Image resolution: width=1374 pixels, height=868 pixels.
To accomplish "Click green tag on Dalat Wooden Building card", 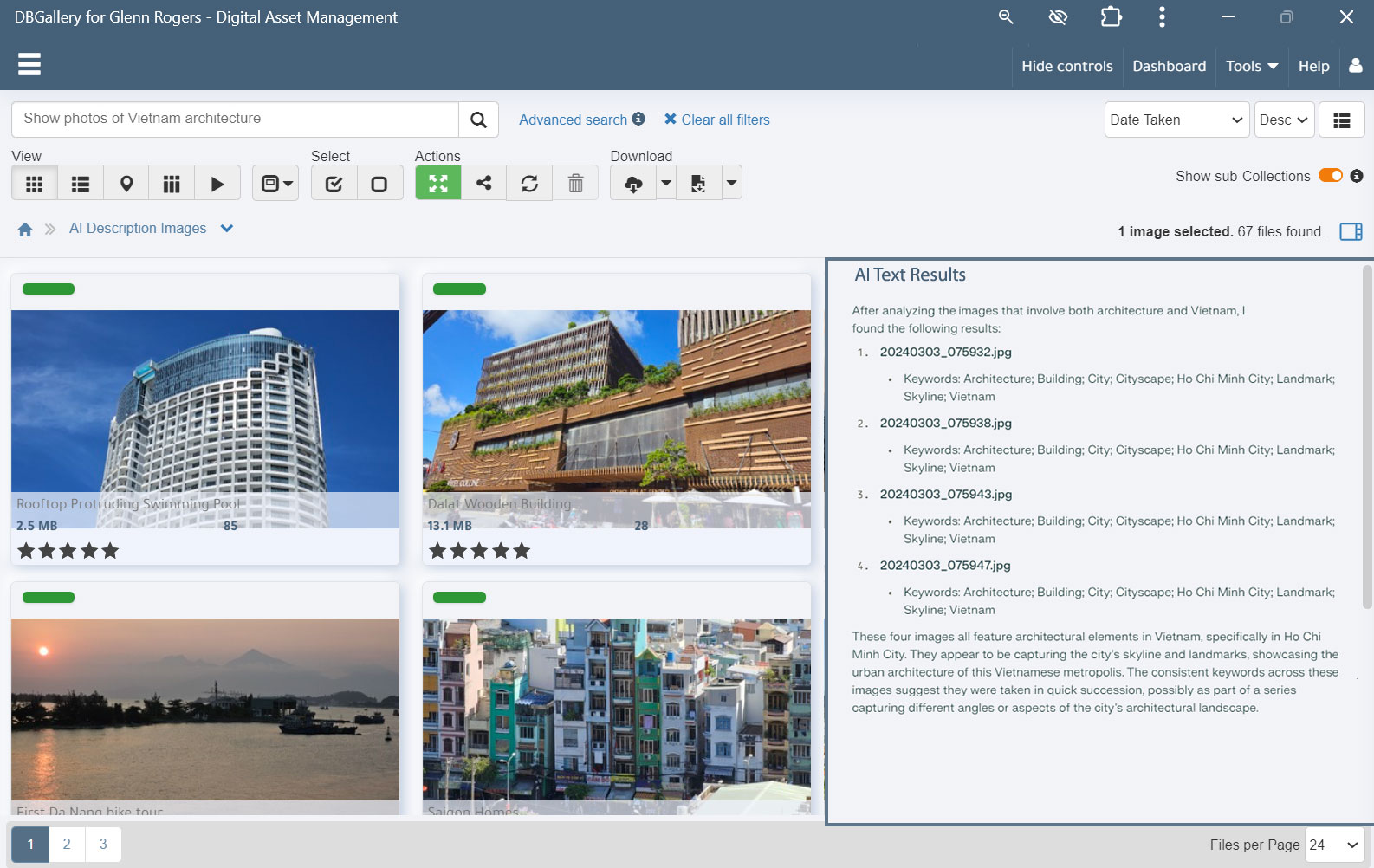I will (x=459, y=288).
